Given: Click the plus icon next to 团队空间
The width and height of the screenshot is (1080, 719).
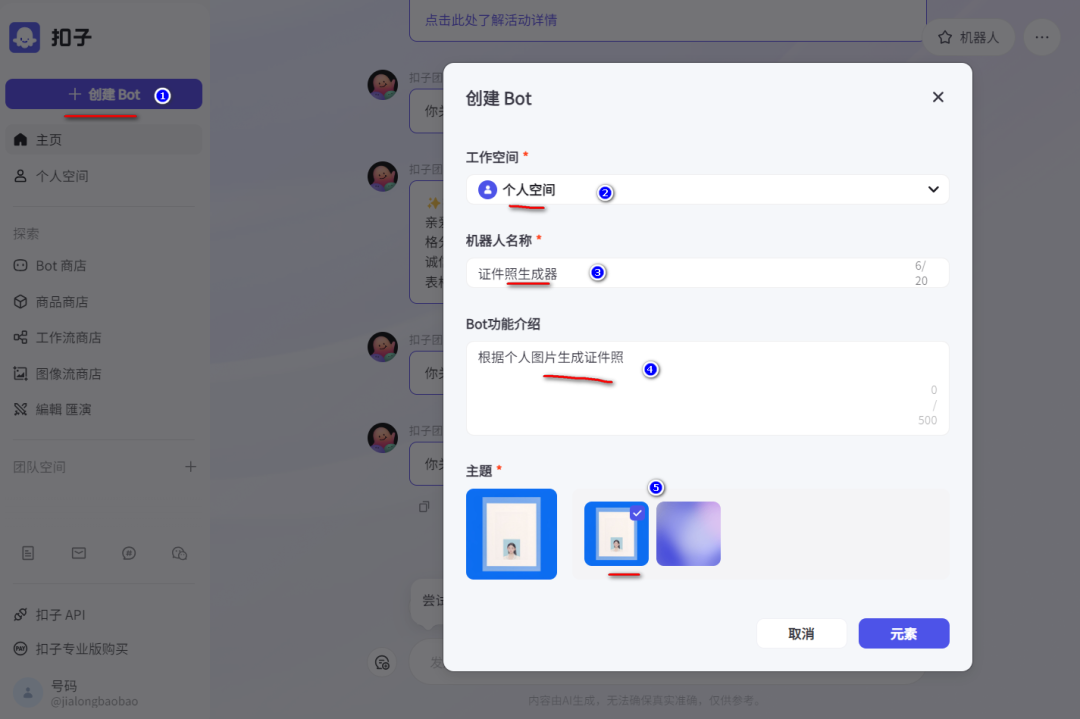Looking at the screenshot, I should 191,467.
